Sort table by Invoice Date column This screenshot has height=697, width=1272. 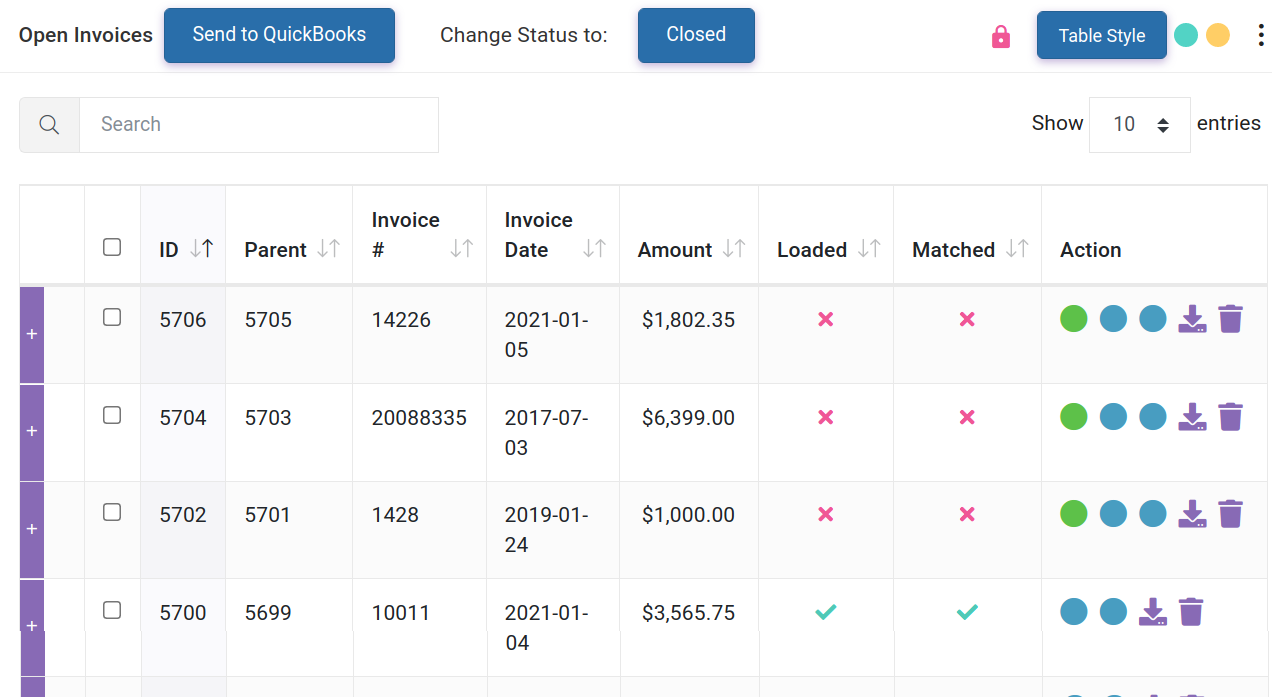pyautogui.click(x=553, y=235)
